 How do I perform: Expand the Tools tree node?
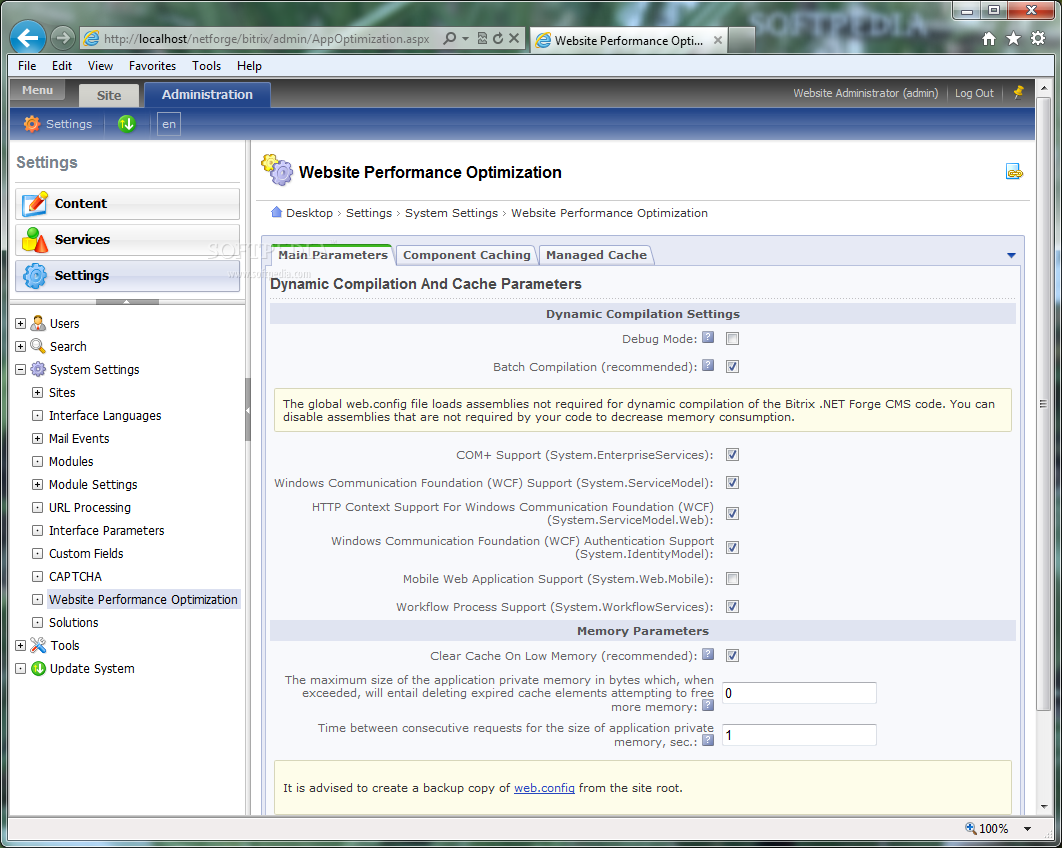(20, 646)
